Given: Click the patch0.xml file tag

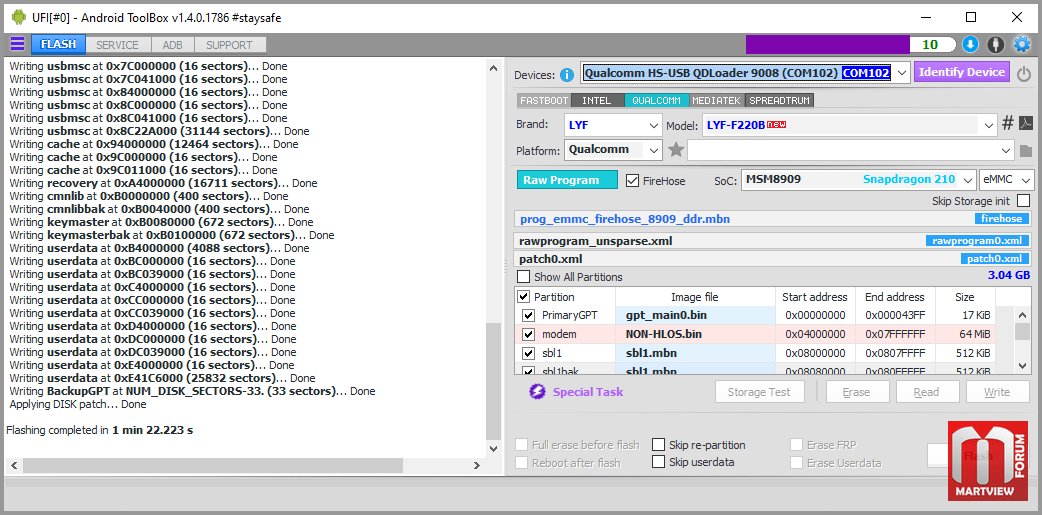Looking at the screenshot, I should [995, 258].
